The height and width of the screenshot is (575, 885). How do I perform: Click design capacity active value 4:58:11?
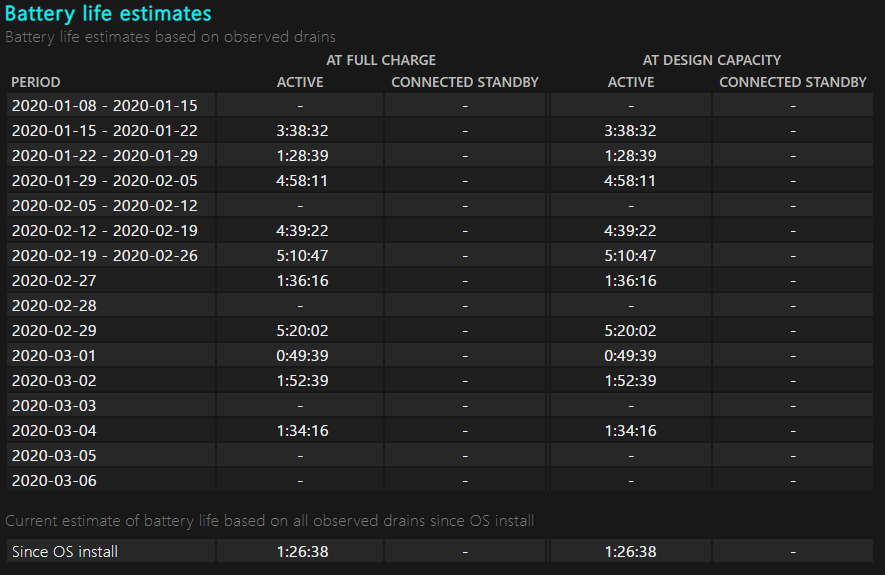click(631, 180)
